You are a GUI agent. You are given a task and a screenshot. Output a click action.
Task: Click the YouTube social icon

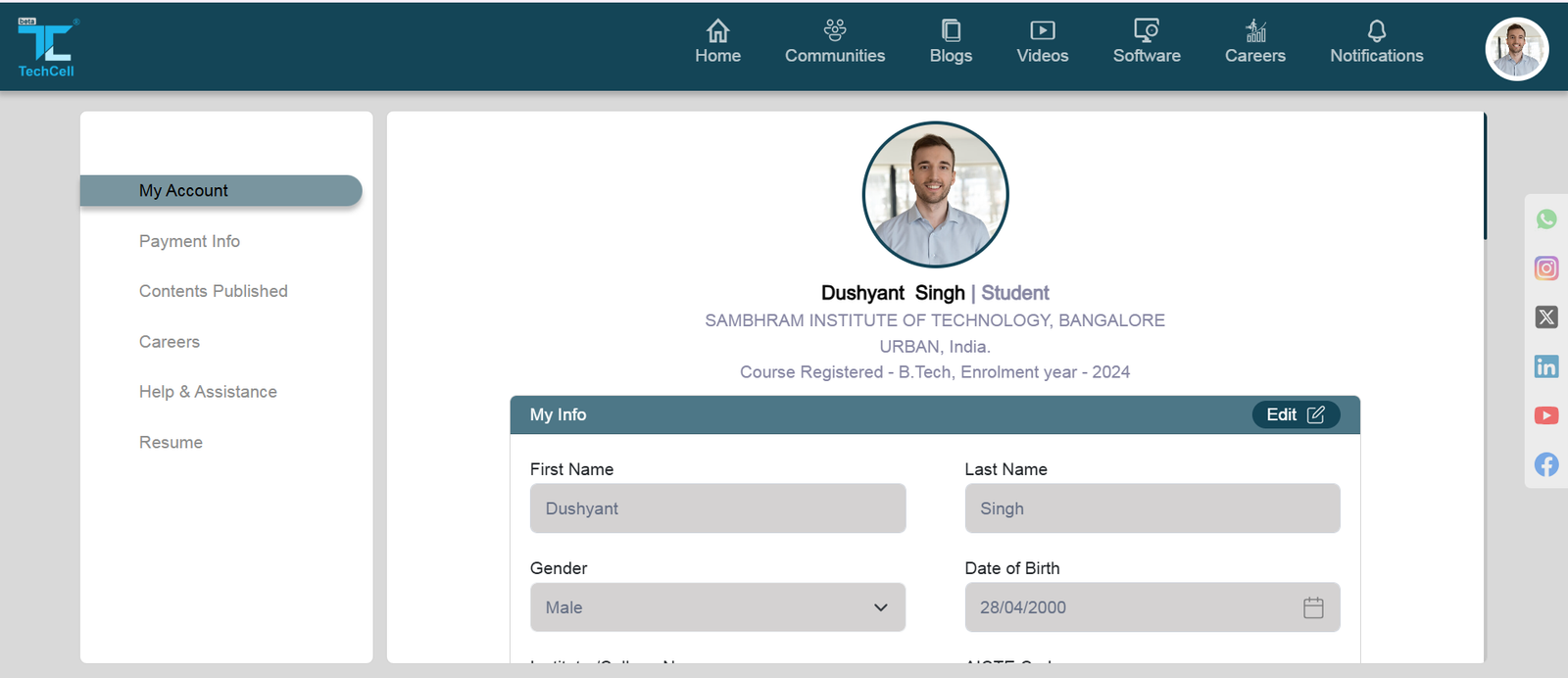(x=1546, y=415)
